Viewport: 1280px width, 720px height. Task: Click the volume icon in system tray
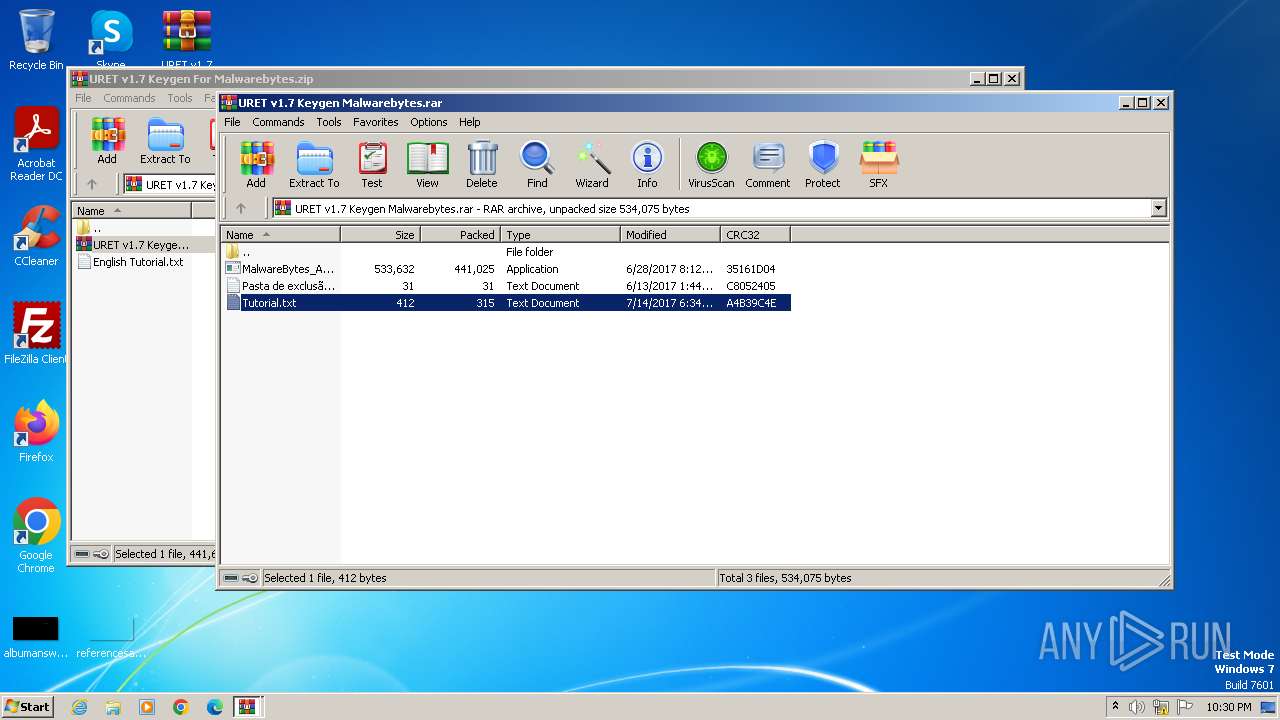tap(1137, 707)
